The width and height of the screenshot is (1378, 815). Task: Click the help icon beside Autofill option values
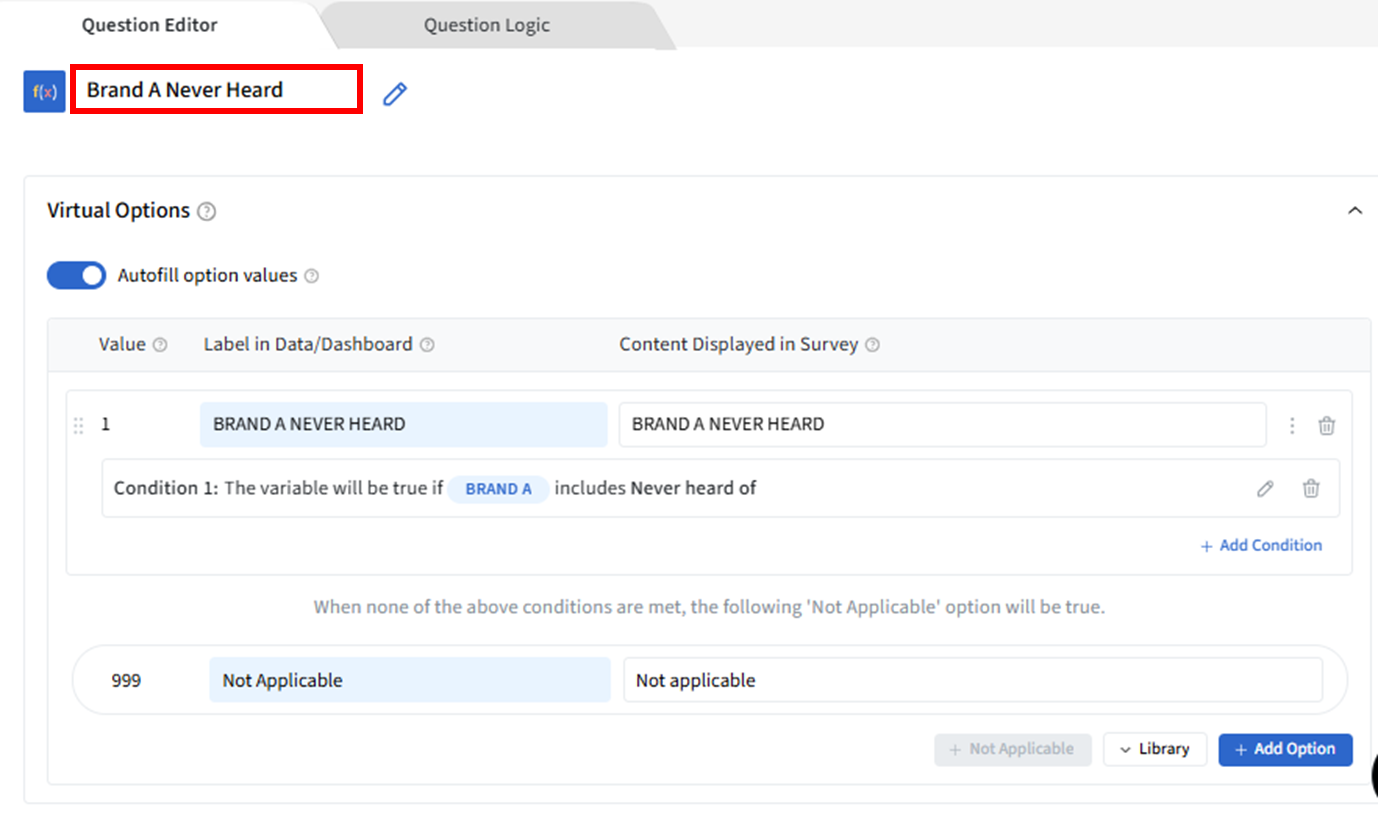point(311,276)
